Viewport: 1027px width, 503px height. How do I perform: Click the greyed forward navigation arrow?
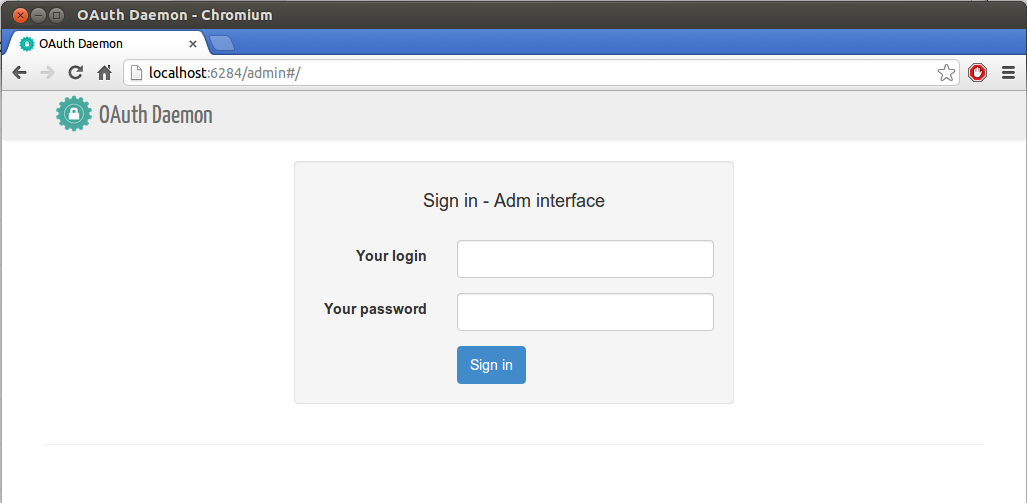coord(47,73)
